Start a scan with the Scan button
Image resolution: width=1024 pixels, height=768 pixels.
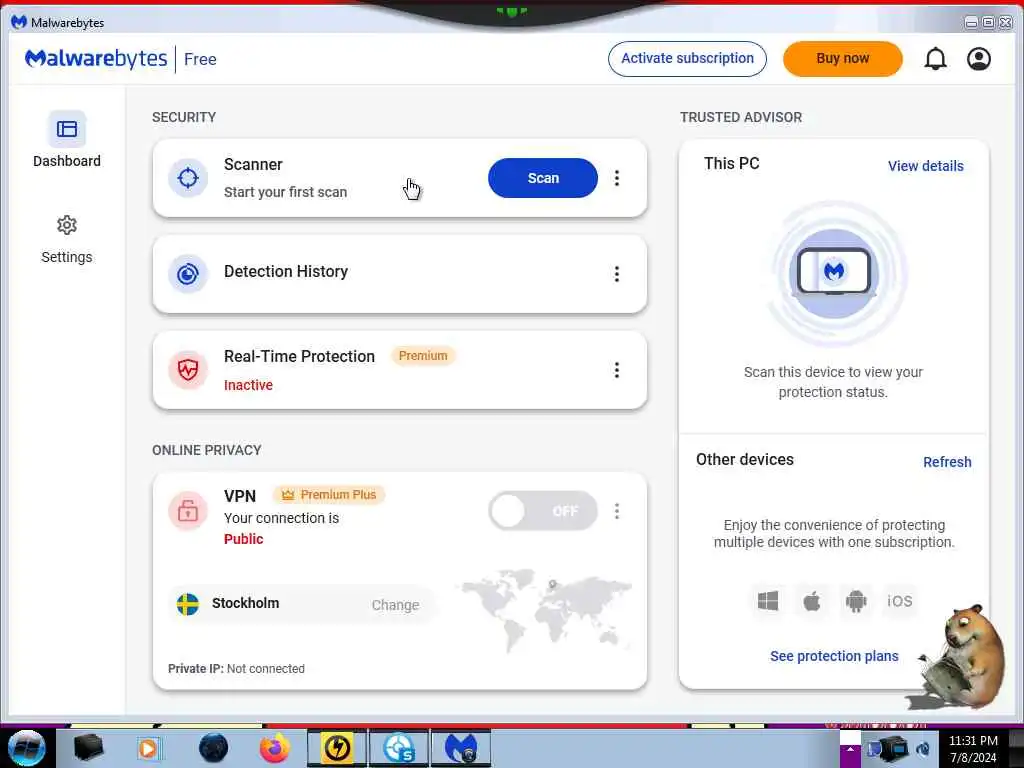(543, 178)
